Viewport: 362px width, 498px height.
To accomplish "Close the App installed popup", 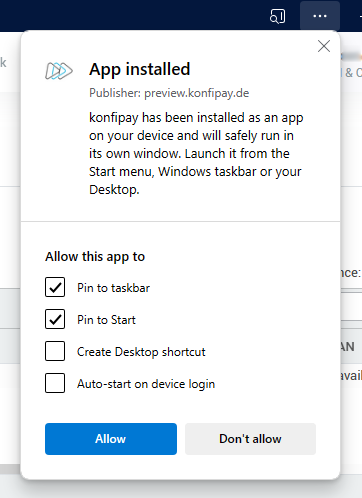I will click(324, 46).
